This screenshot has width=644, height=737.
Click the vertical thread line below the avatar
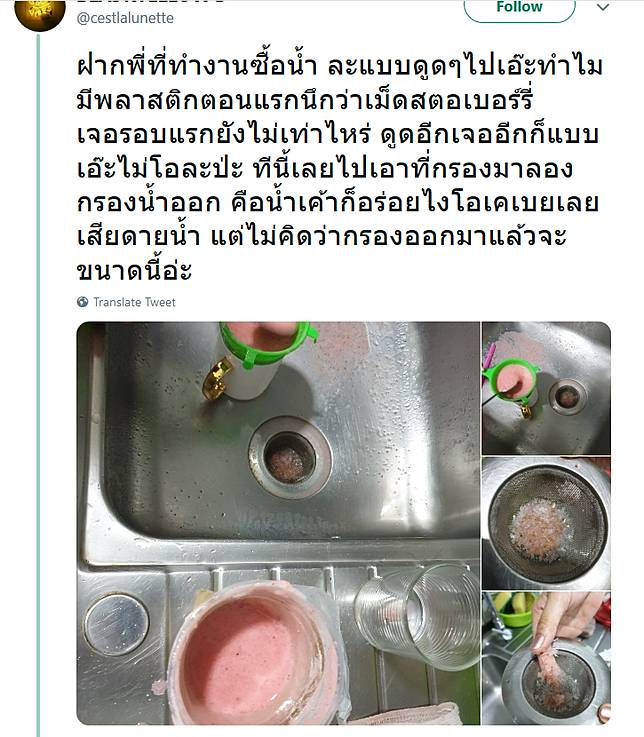(x=38, y=384)
